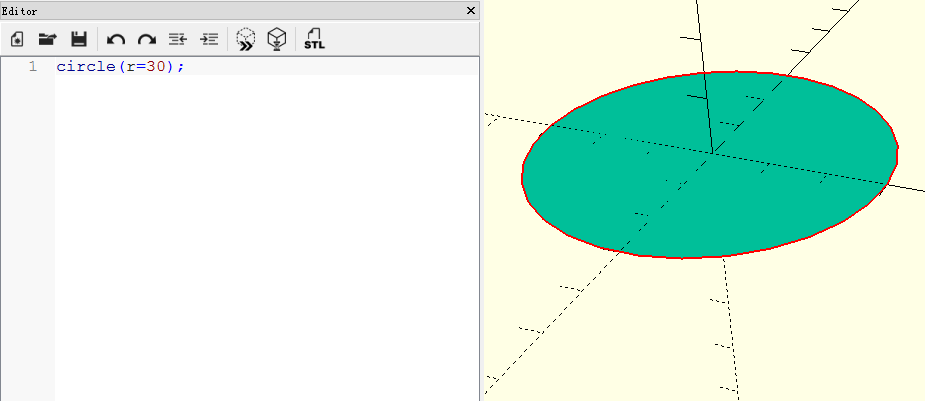Undo the last edit
This screenshot has height=401, width=925.
coord(116,40)
